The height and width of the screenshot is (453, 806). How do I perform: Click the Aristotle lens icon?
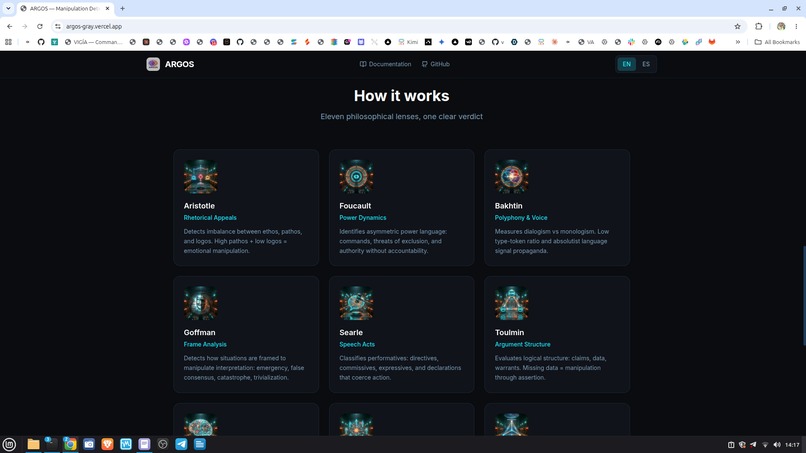tap(200, 177)
